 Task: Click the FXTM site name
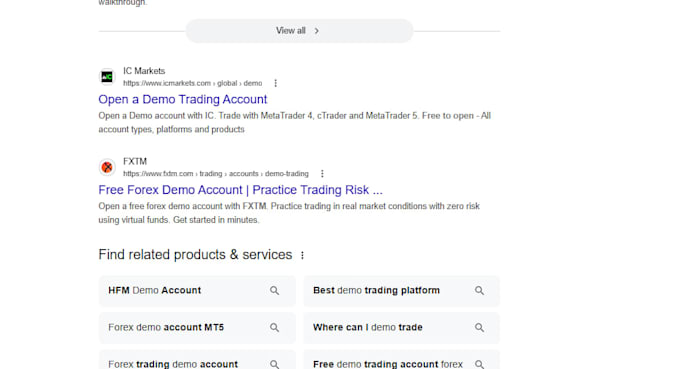pos(135,161)
